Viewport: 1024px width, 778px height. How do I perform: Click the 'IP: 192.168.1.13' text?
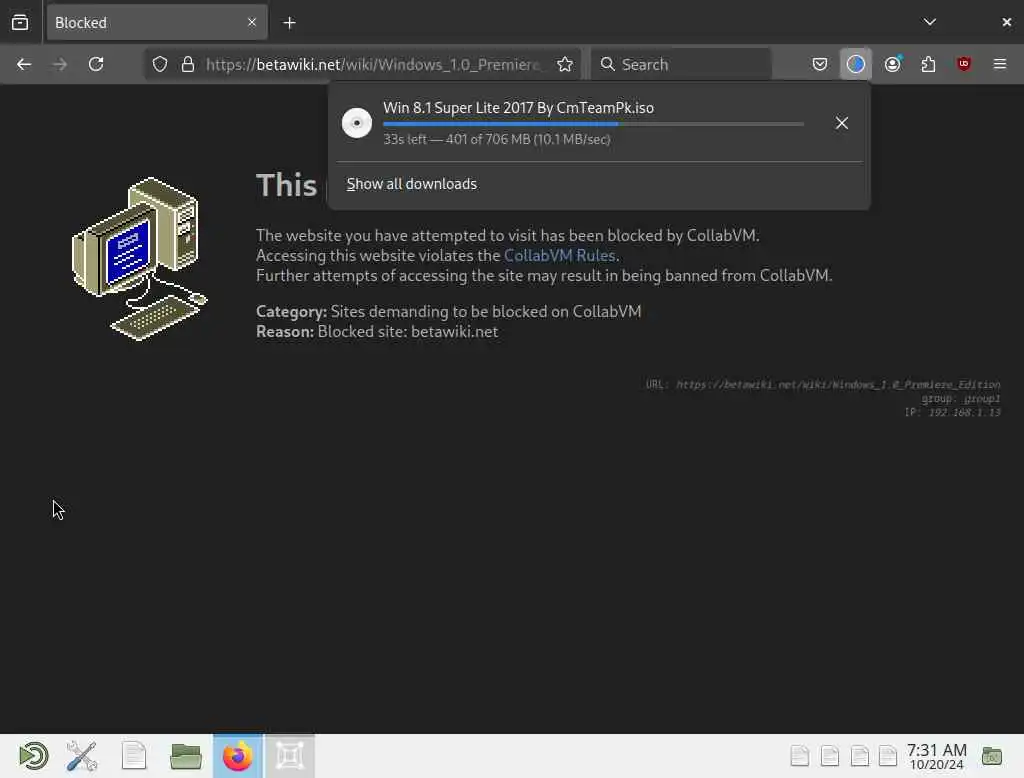(x=952, y=412)
